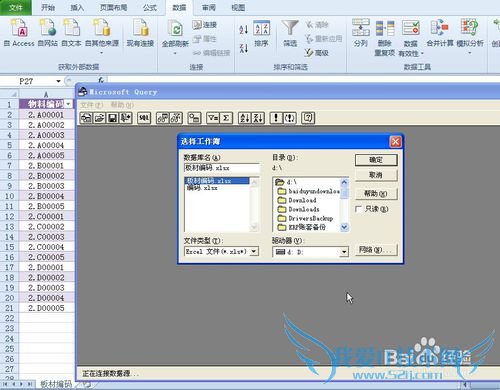The image size is (500, 390).
Task: Switch to the Insert (插入) ribbon tab
Action: click(x=77, y=7)
